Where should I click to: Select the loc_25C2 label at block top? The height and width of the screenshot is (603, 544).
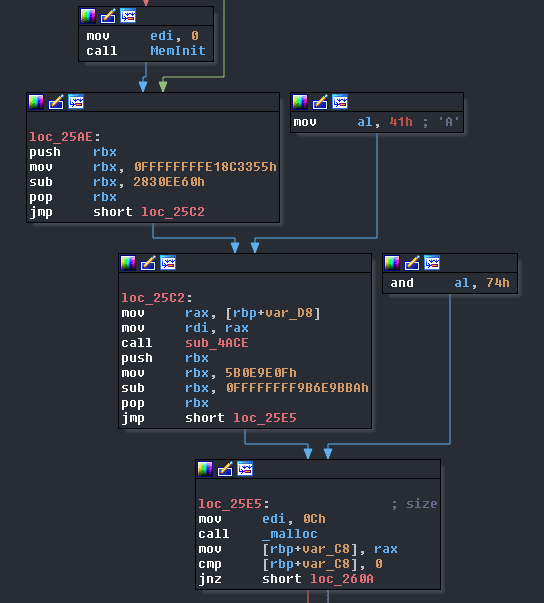[x=153, y=298]
